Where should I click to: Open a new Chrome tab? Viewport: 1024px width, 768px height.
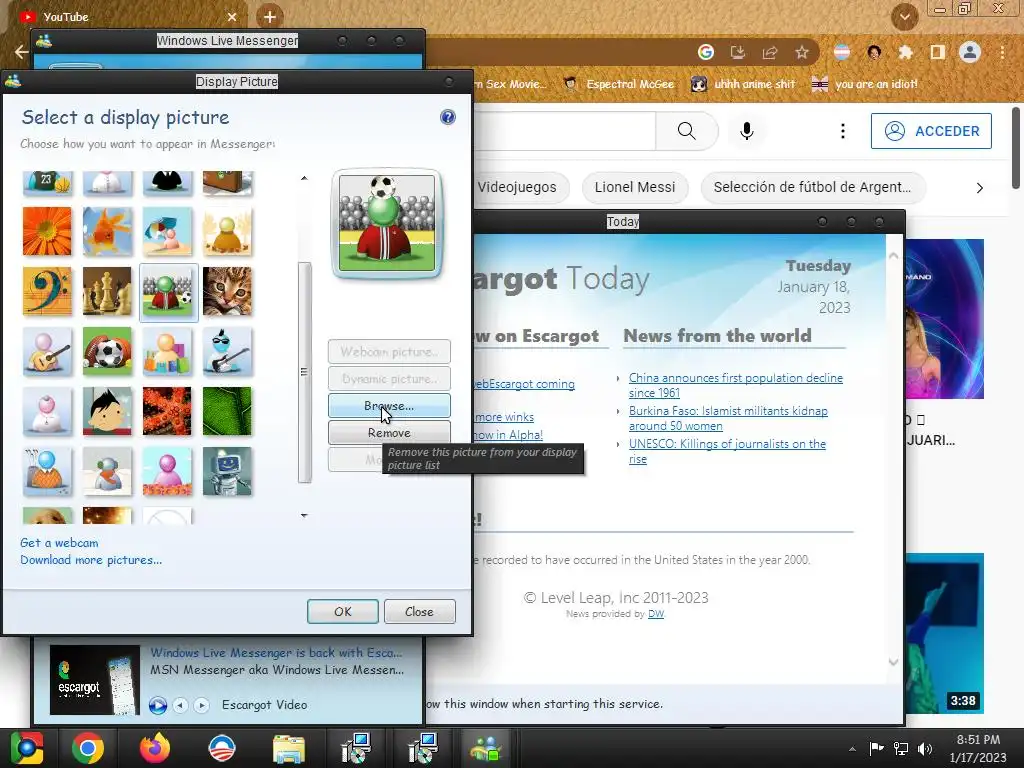270,16
